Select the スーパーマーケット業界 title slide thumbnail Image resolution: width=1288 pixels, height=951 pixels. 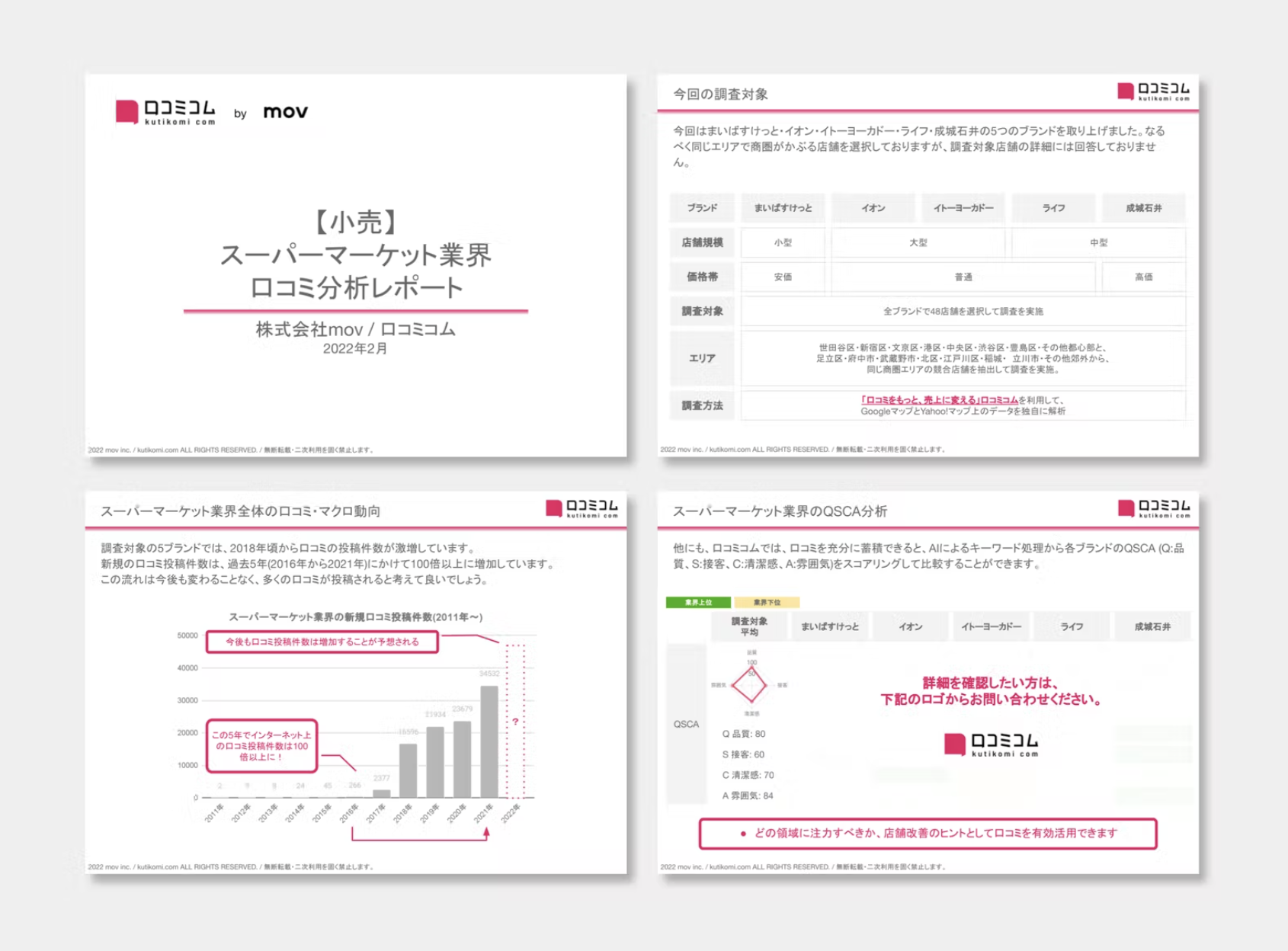356,265
